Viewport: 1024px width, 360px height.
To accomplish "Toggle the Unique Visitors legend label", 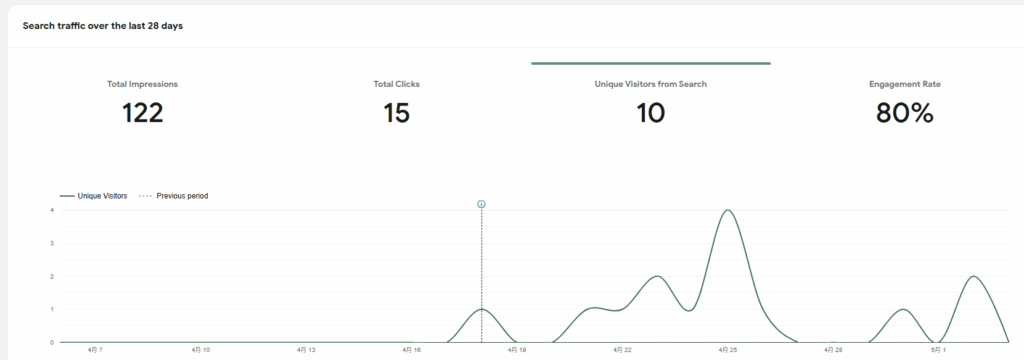I will [x=103, y=196].
